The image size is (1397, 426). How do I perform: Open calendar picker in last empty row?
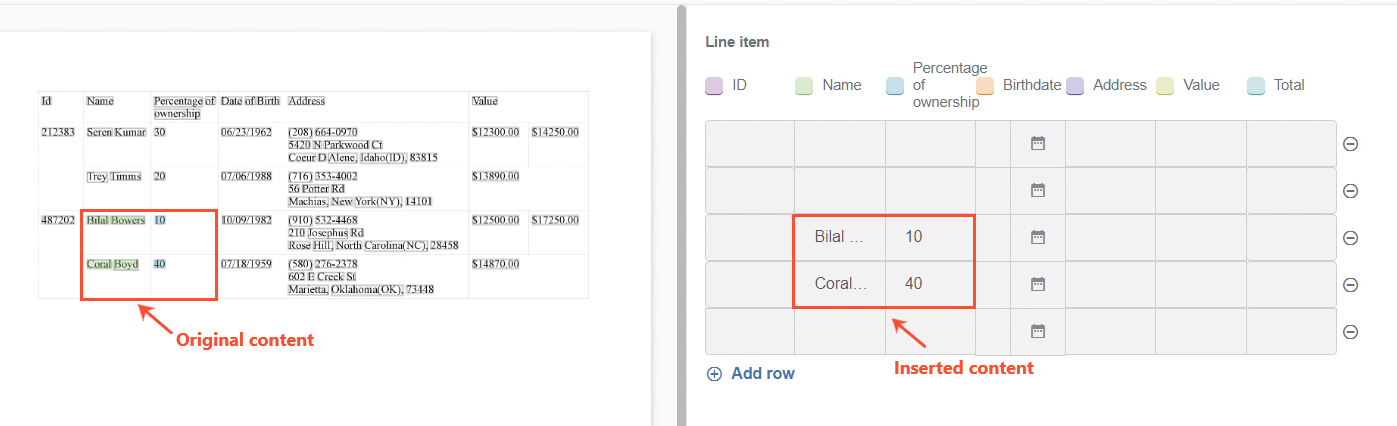(x=1037, y=331)
